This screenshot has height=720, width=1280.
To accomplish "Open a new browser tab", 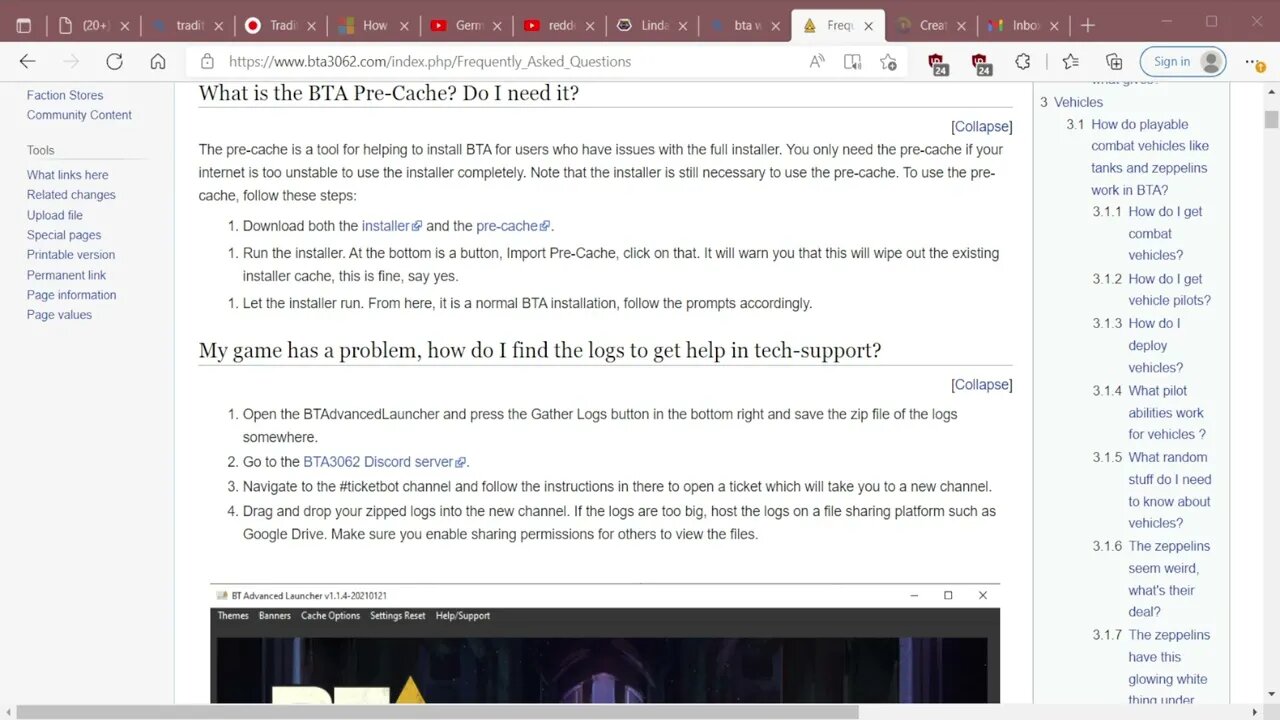I will pos(1088,25).
